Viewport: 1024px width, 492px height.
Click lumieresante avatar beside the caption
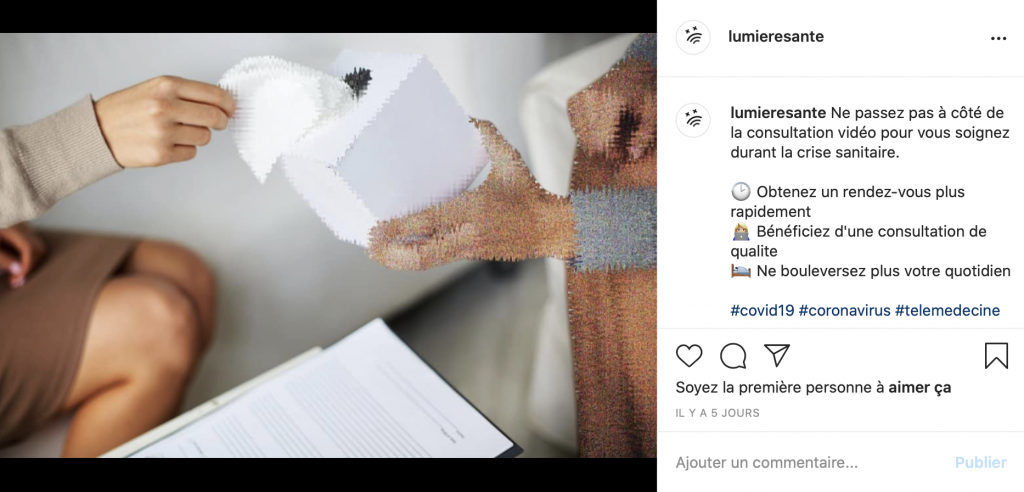coord(693,120)
